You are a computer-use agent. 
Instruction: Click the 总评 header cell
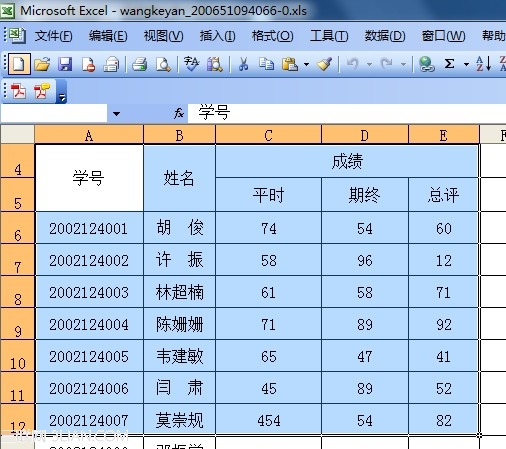click(x=443, y=195)
